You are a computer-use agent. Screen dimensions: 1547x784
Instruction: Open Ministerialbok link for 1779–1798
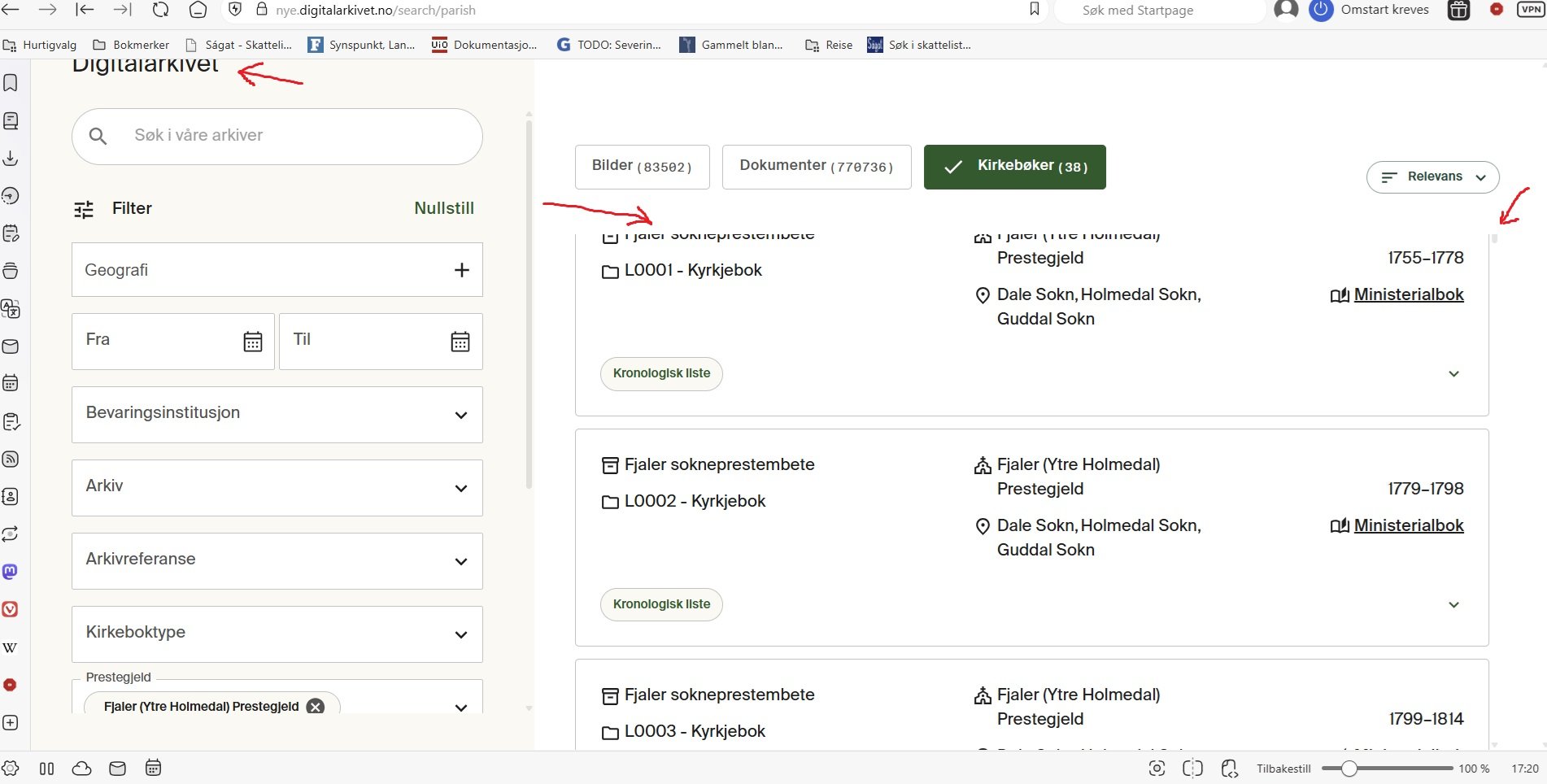1408,525
